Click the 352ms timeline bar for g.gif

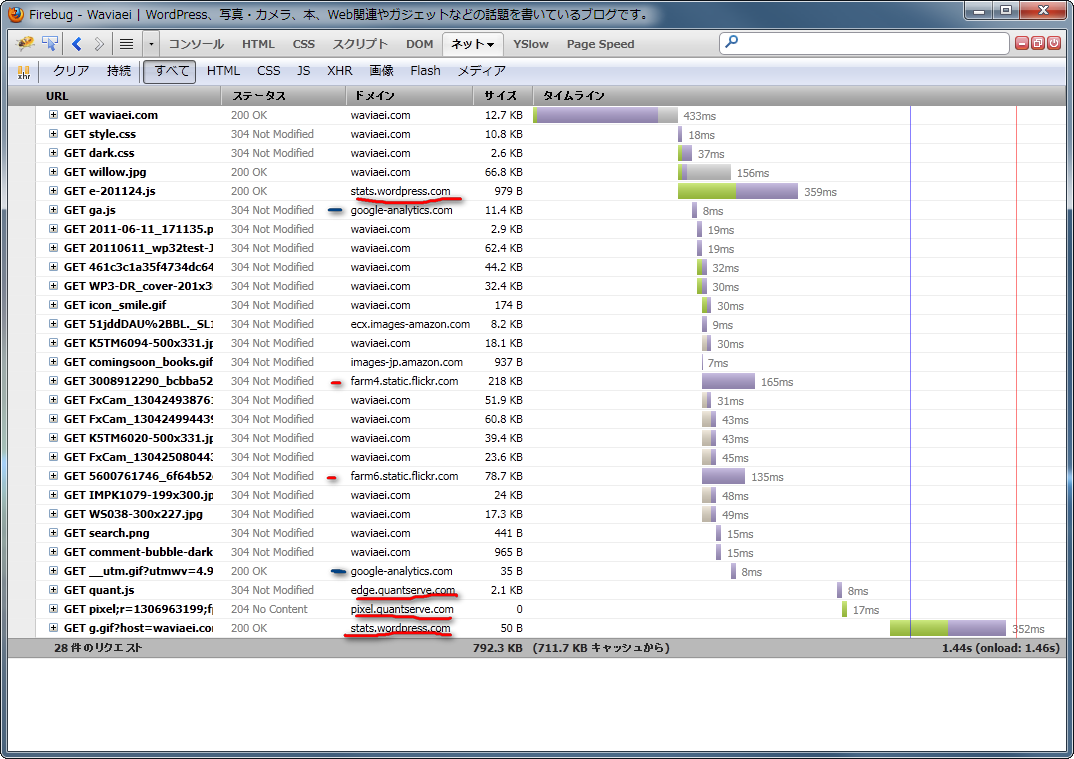coord(948,628)
